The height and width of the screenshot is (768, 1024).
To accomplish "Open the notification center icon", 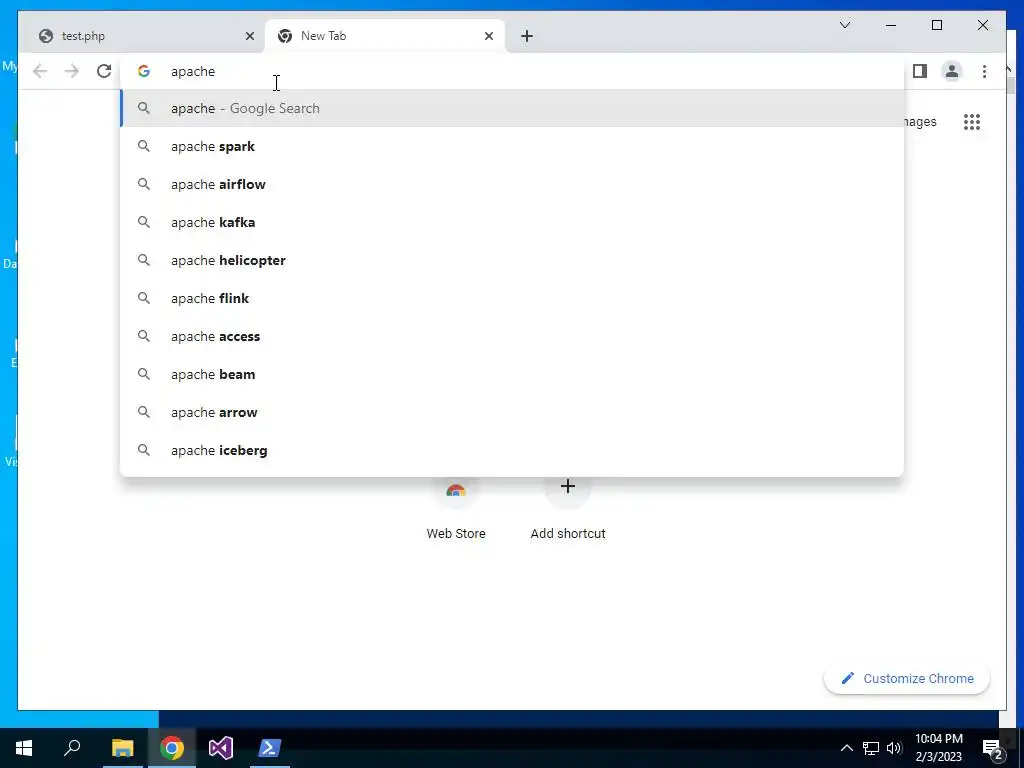I will 993,748.
